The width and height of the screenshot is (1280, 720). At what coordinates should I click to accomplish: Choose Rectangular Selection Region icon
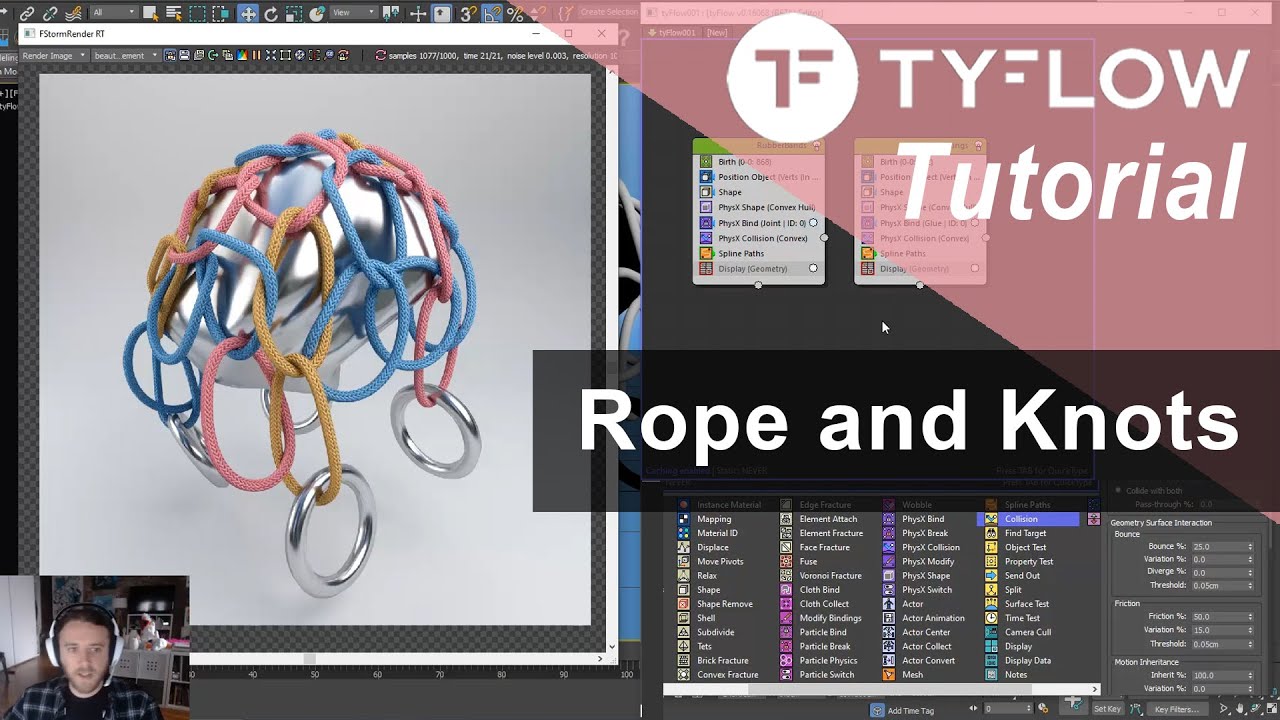[197, 14]
